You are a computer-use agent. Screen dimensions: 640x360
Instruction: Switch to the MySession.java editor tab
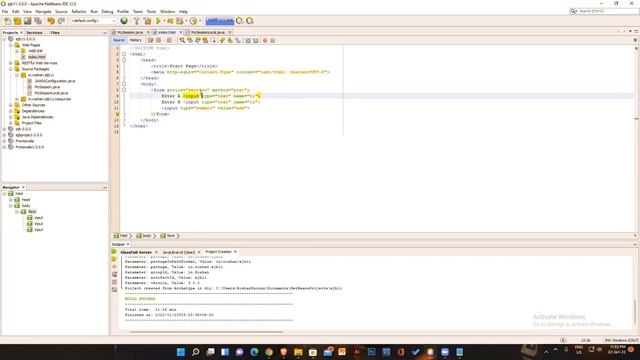130,32
